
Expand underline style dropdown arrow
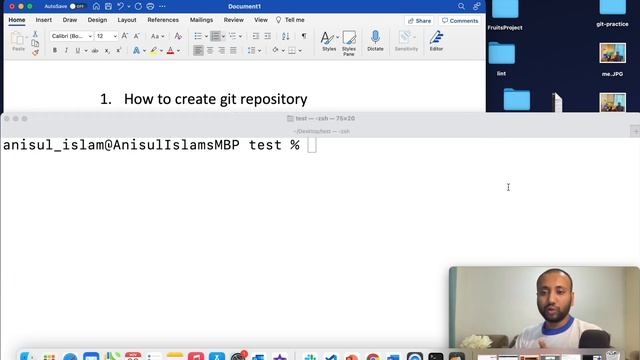[x=86, y=51]
